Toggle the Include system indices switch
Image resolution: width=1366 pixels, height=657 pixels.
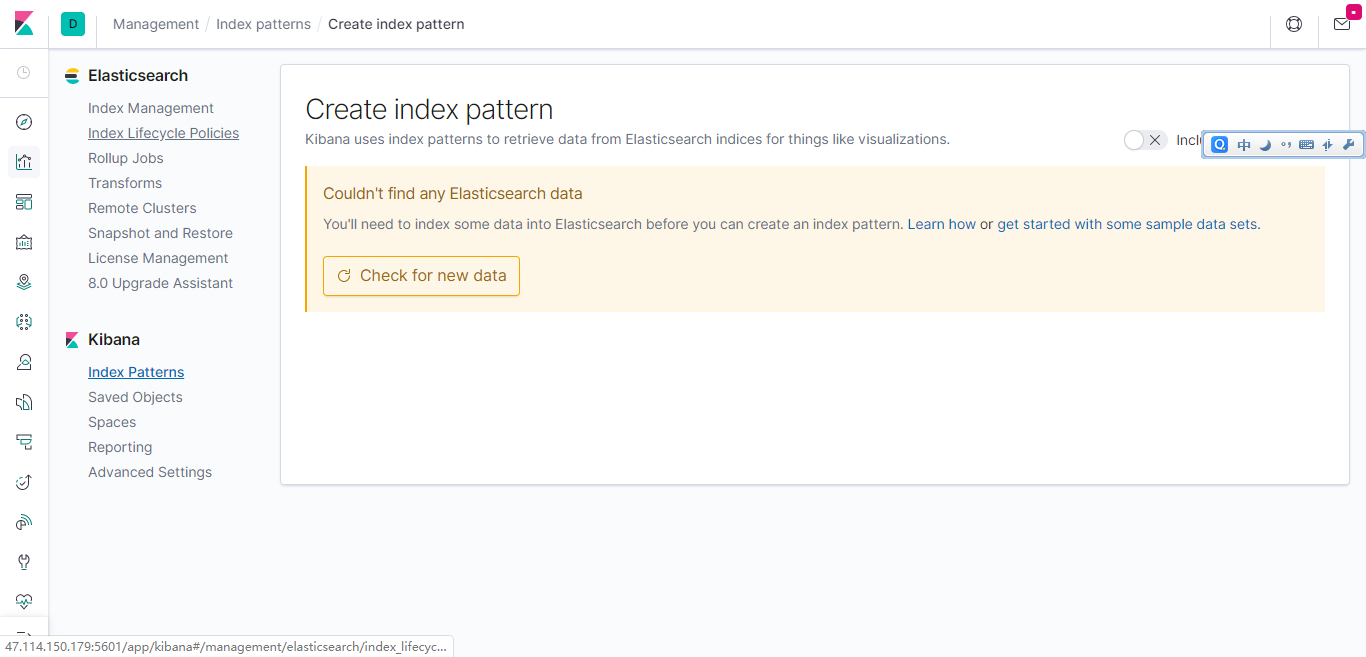(1145, 140)
